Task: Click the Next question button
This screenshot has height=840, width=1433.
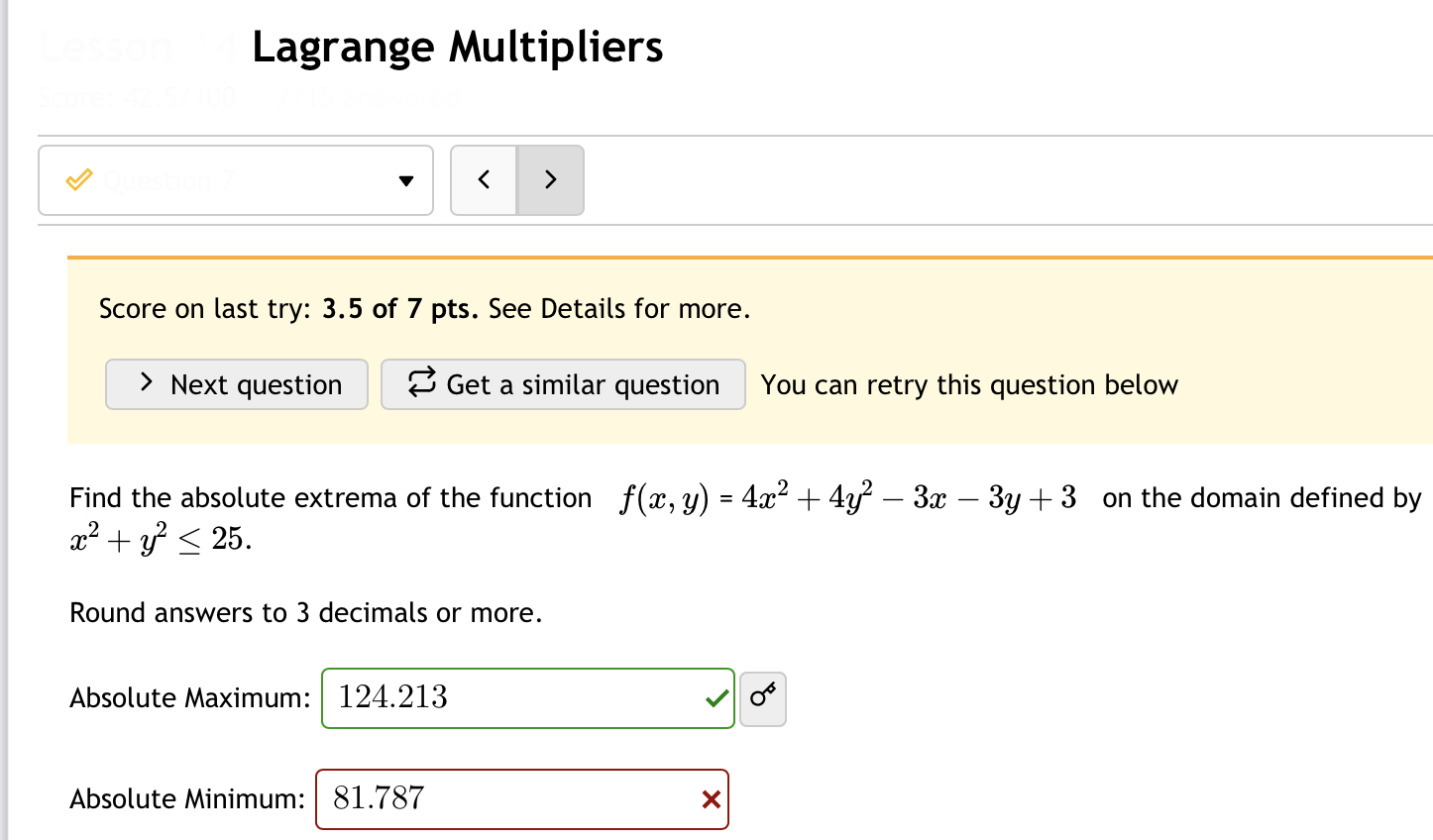Action: (x=237, y=384)
